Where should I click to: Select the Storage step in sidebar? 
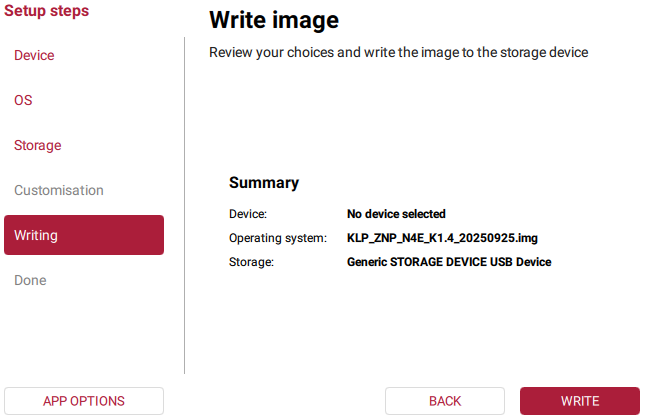37,145
